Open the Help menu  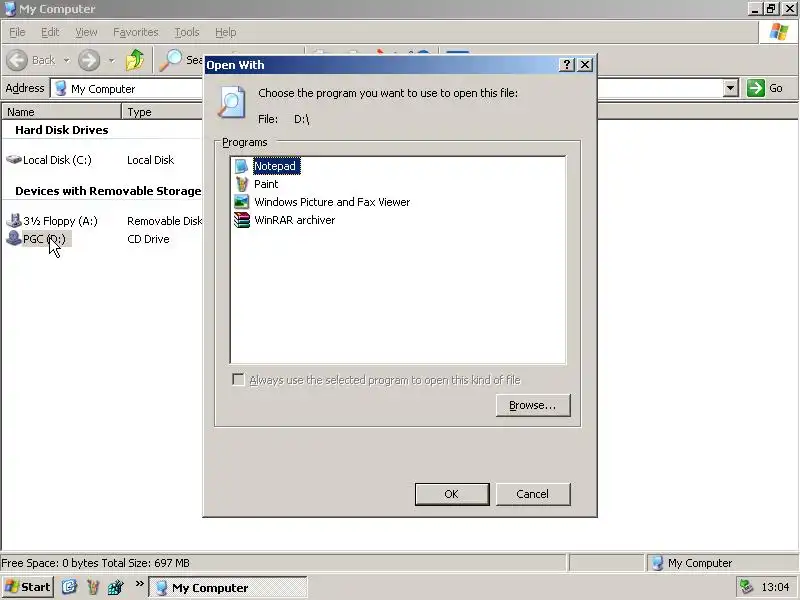pos(226,32)
